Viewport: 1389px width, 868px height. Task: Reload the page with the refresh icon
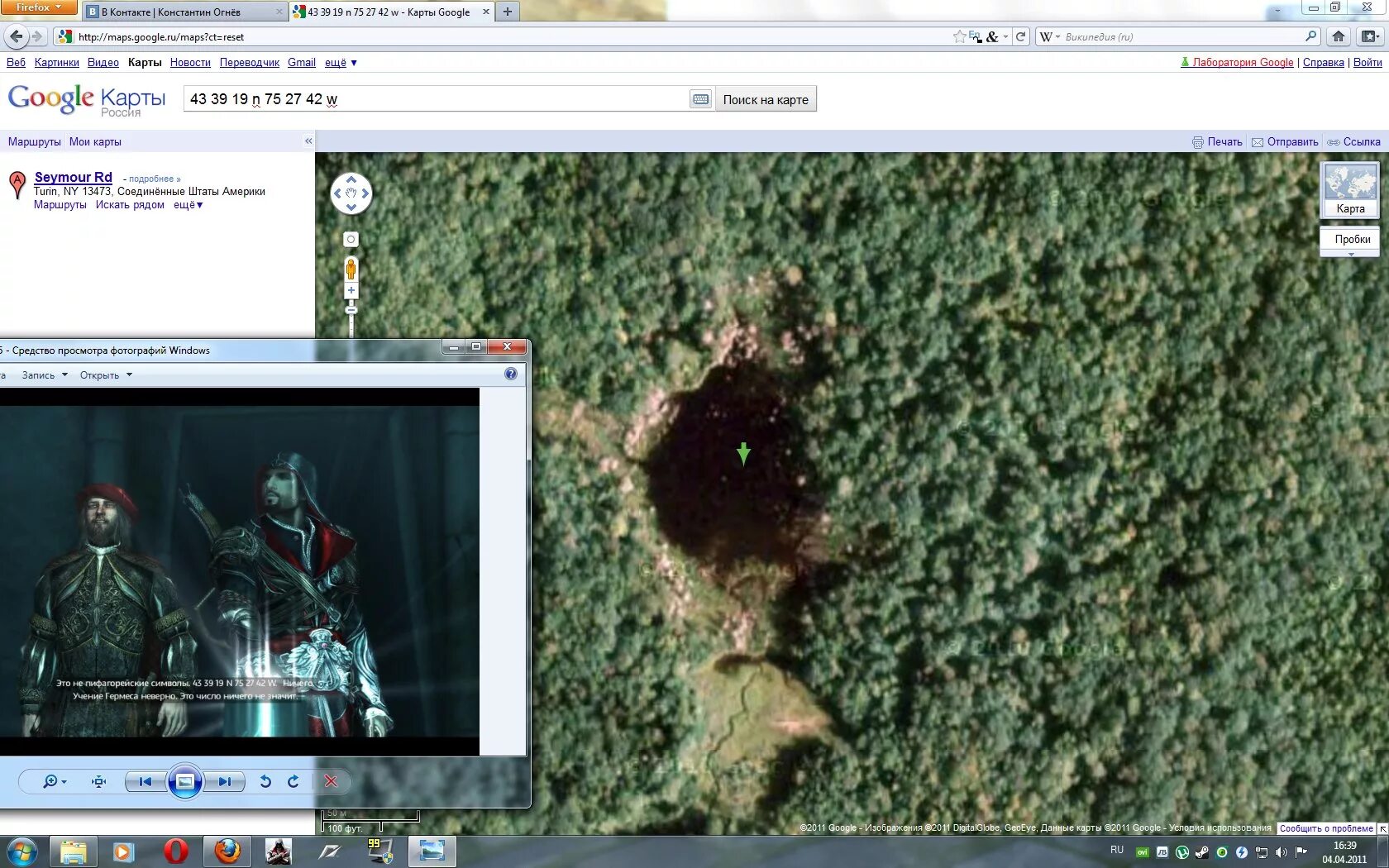1020,36
